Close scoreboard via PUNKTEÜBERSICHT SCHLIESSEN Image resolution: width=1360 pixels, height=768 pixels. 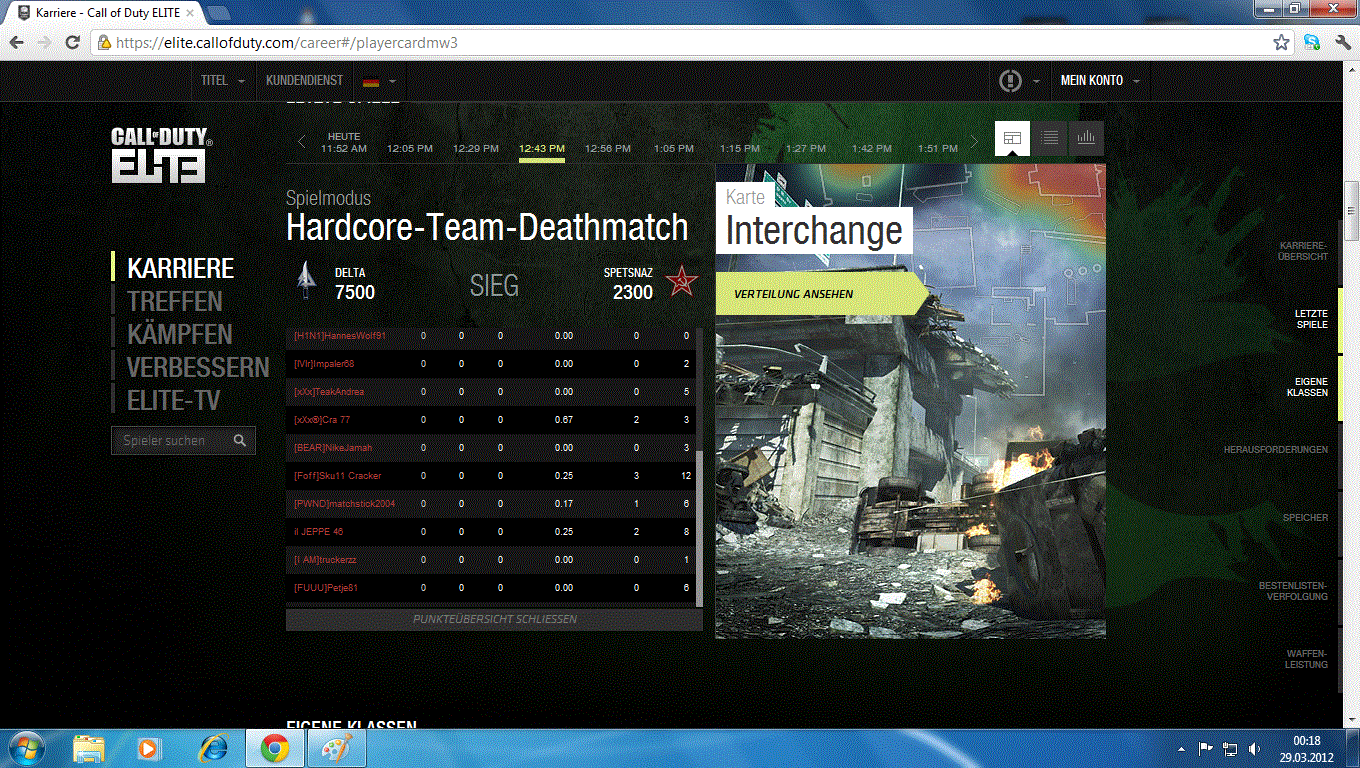[x=494, y=620]
